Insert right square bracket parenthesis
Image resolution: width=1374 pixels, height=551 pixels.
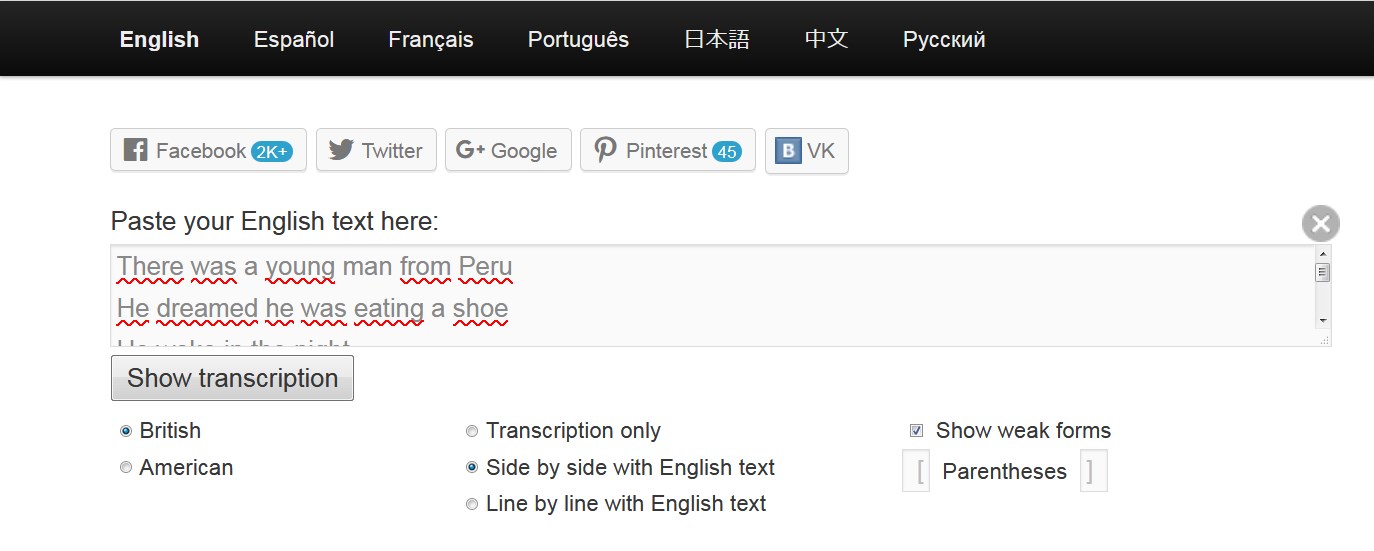(x=1092, y=471)
